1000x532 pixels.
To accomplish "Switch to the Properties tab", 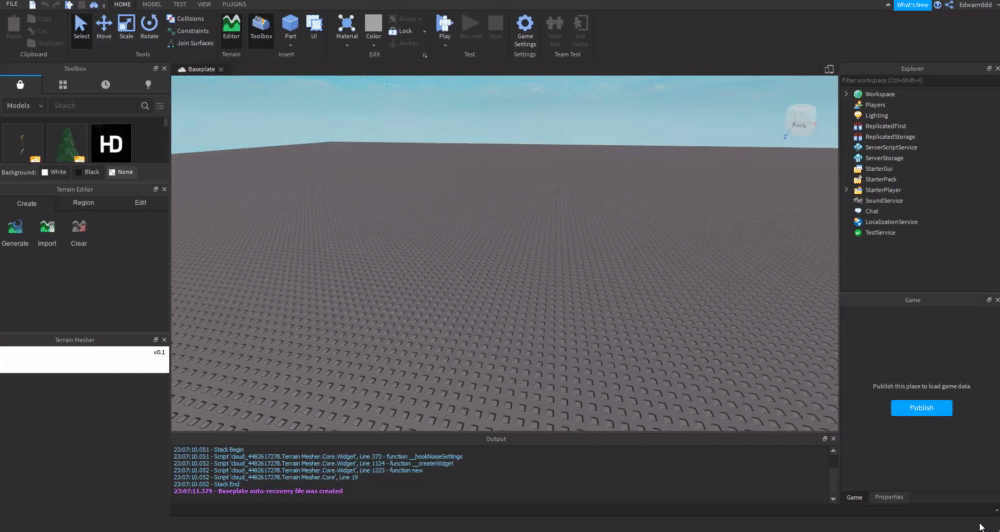I will [889, 497].
